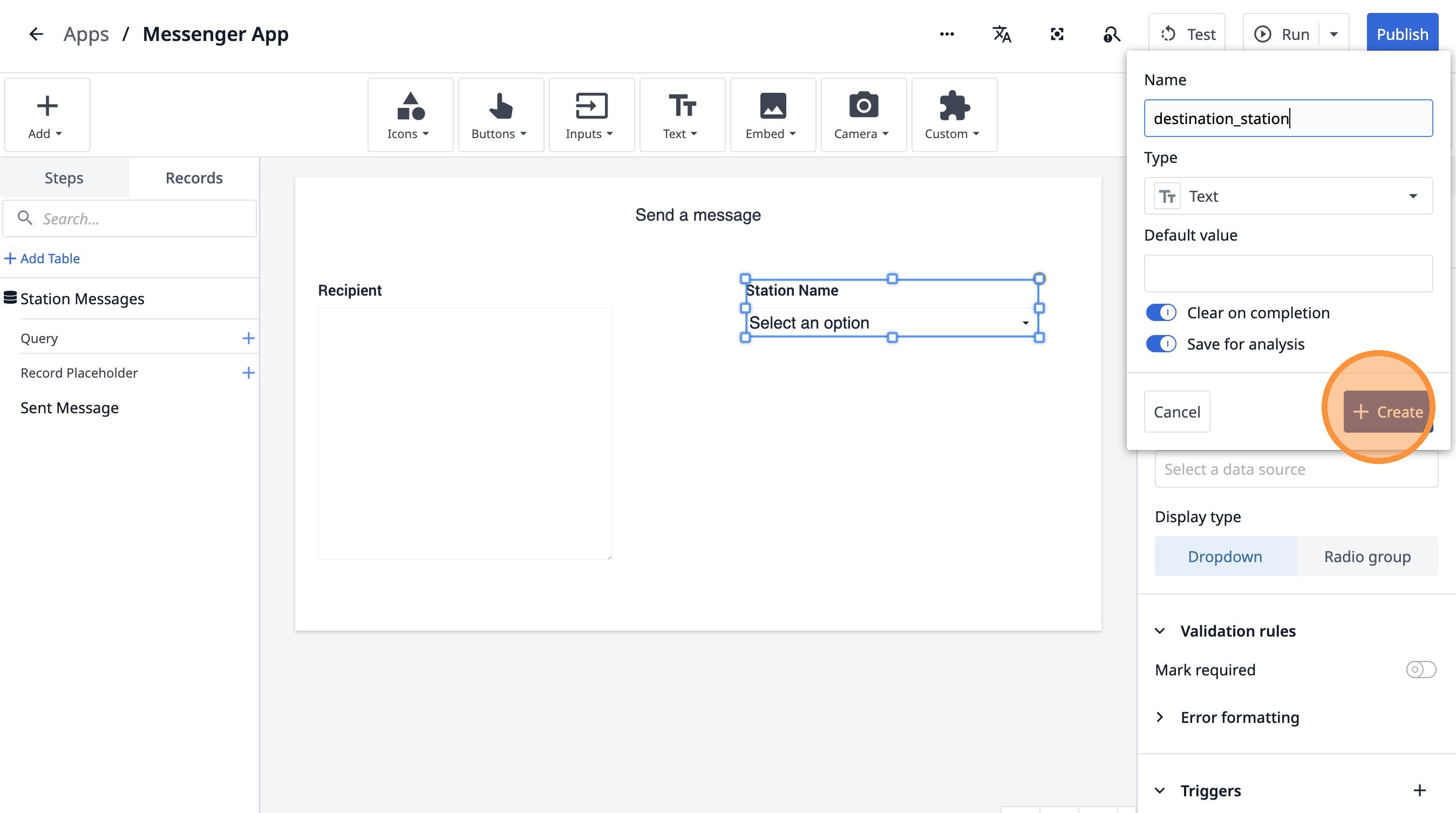Screen dimensions: 1456x813
Task: Open the three-dot more options menu
Action: coord(947,35)
